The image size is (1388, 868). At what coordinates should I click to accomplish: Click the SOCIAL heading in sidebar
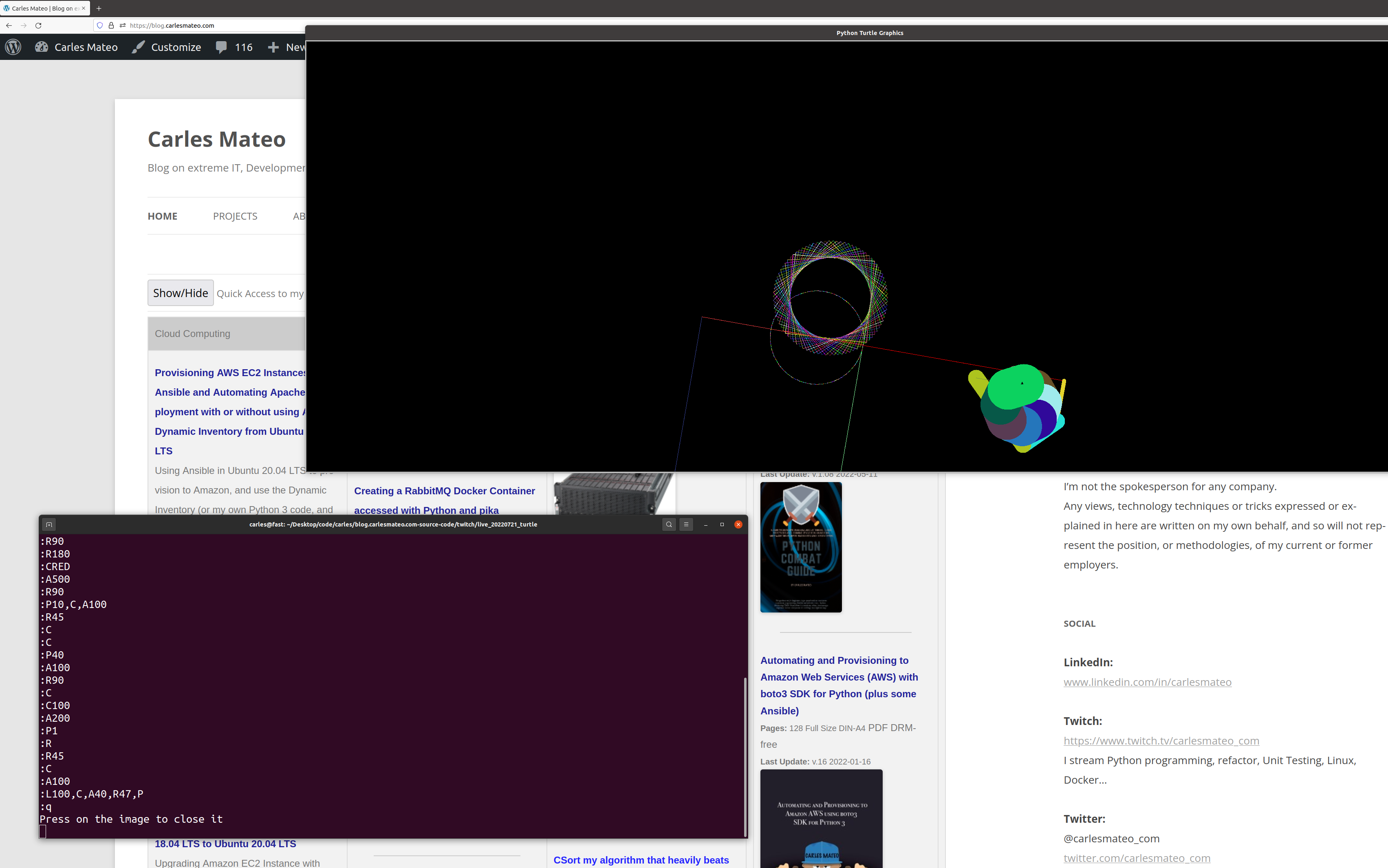click(1079, 623)
